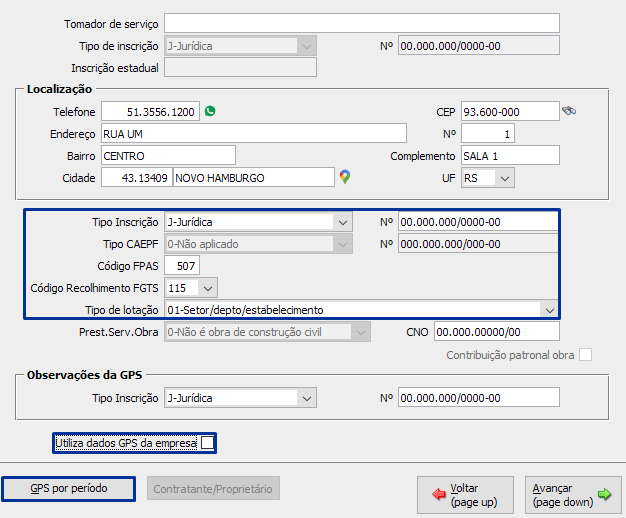Expand the UF state dropdown
Screen dimensions: 626x518
coord(505,178)
